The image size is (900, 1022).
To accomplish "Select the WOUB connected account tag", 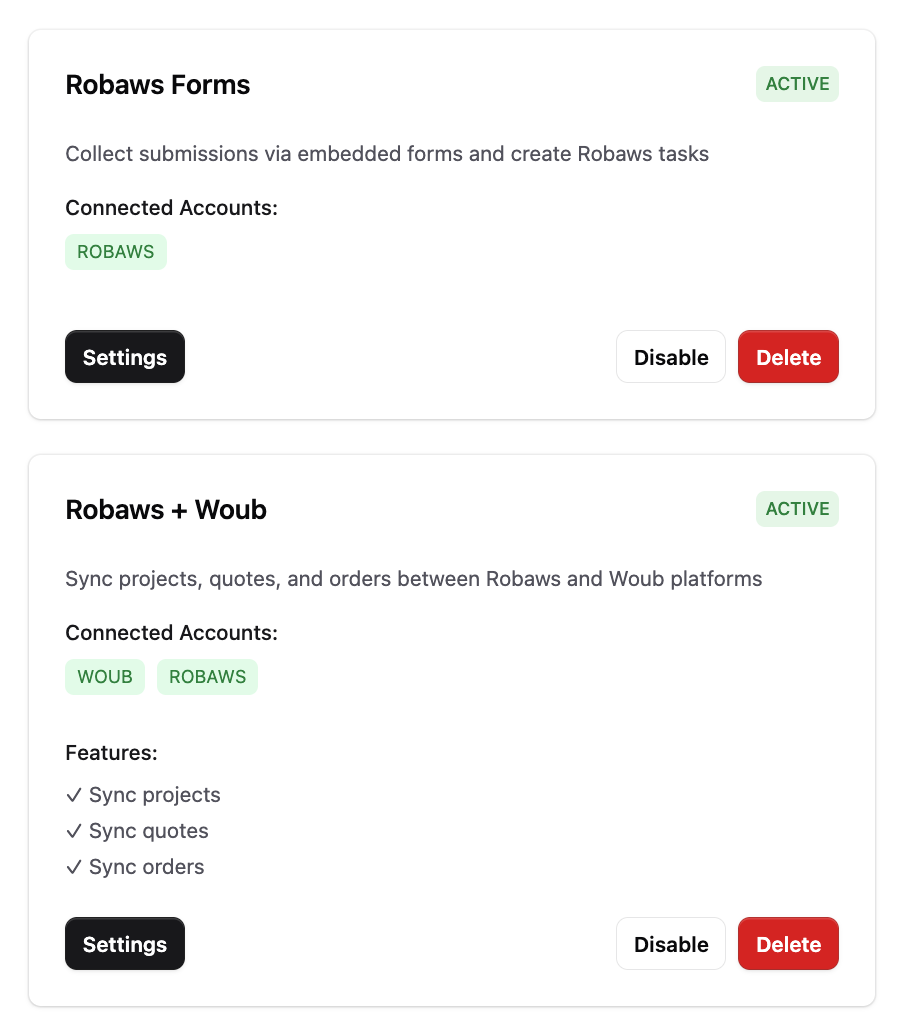I will point(105,677).
